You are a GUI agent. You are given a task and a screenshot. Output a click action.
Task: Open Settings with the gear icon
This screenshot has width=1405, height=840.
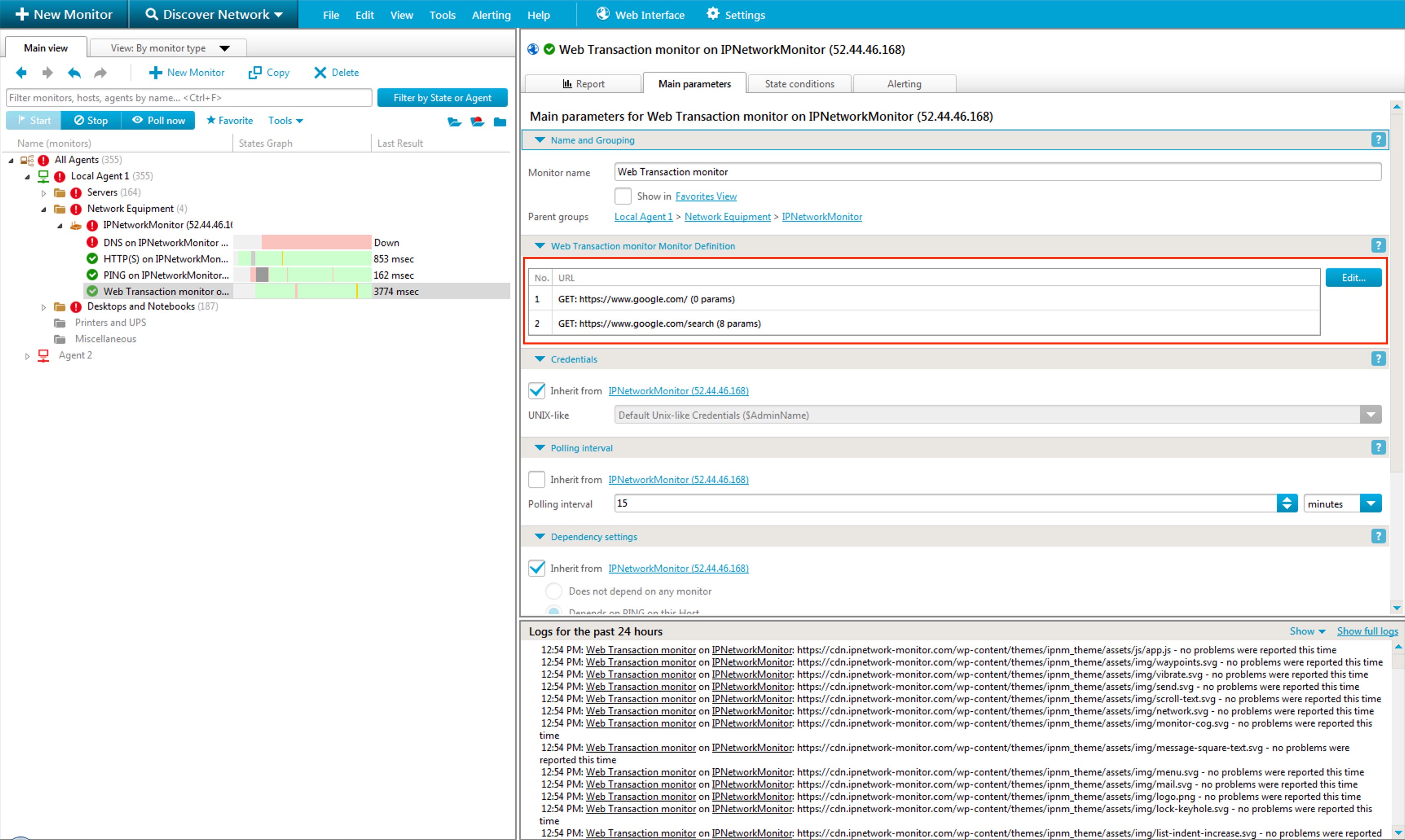point(736,15)
